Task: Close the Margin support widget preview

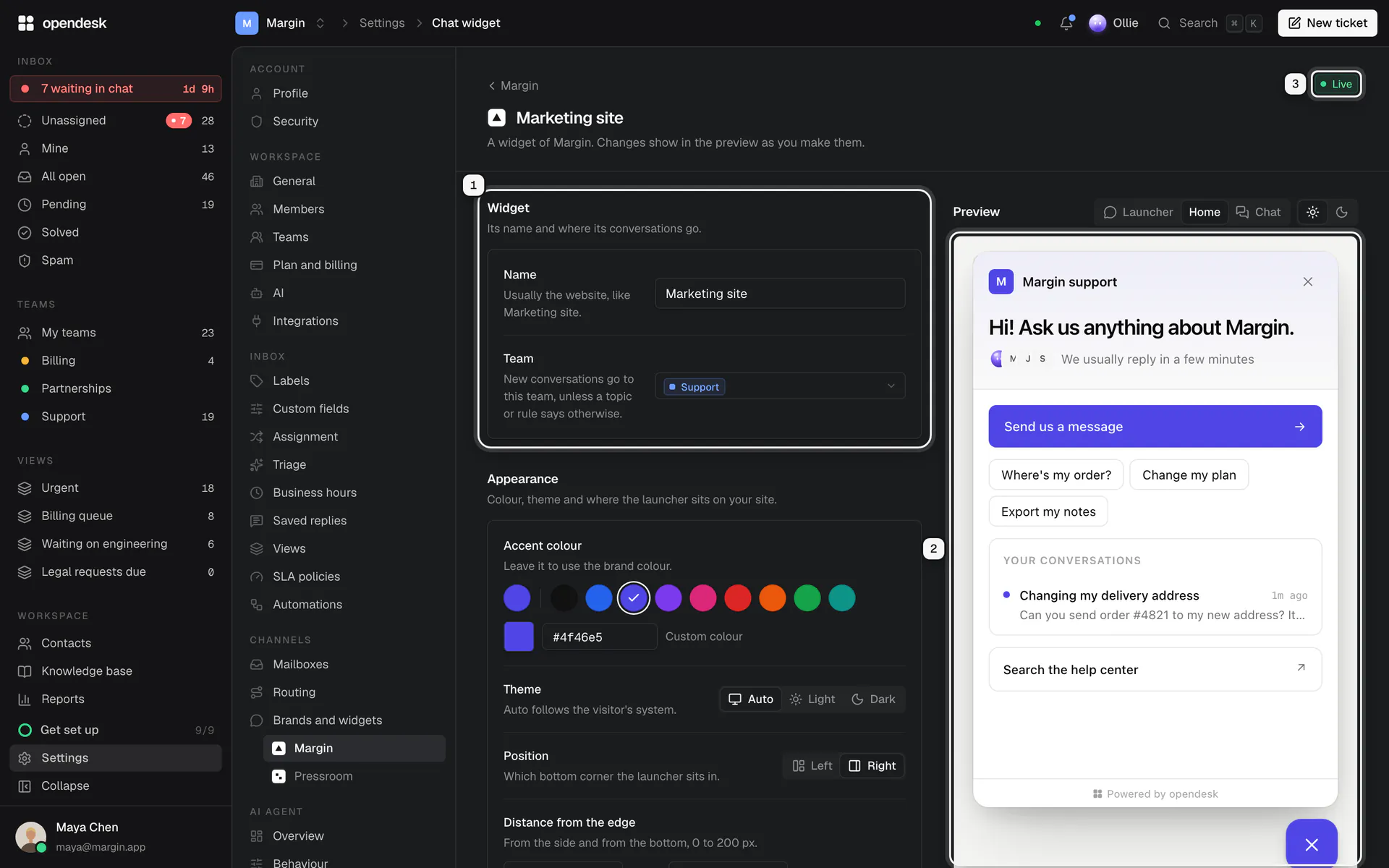Action: click(1307, 281)
